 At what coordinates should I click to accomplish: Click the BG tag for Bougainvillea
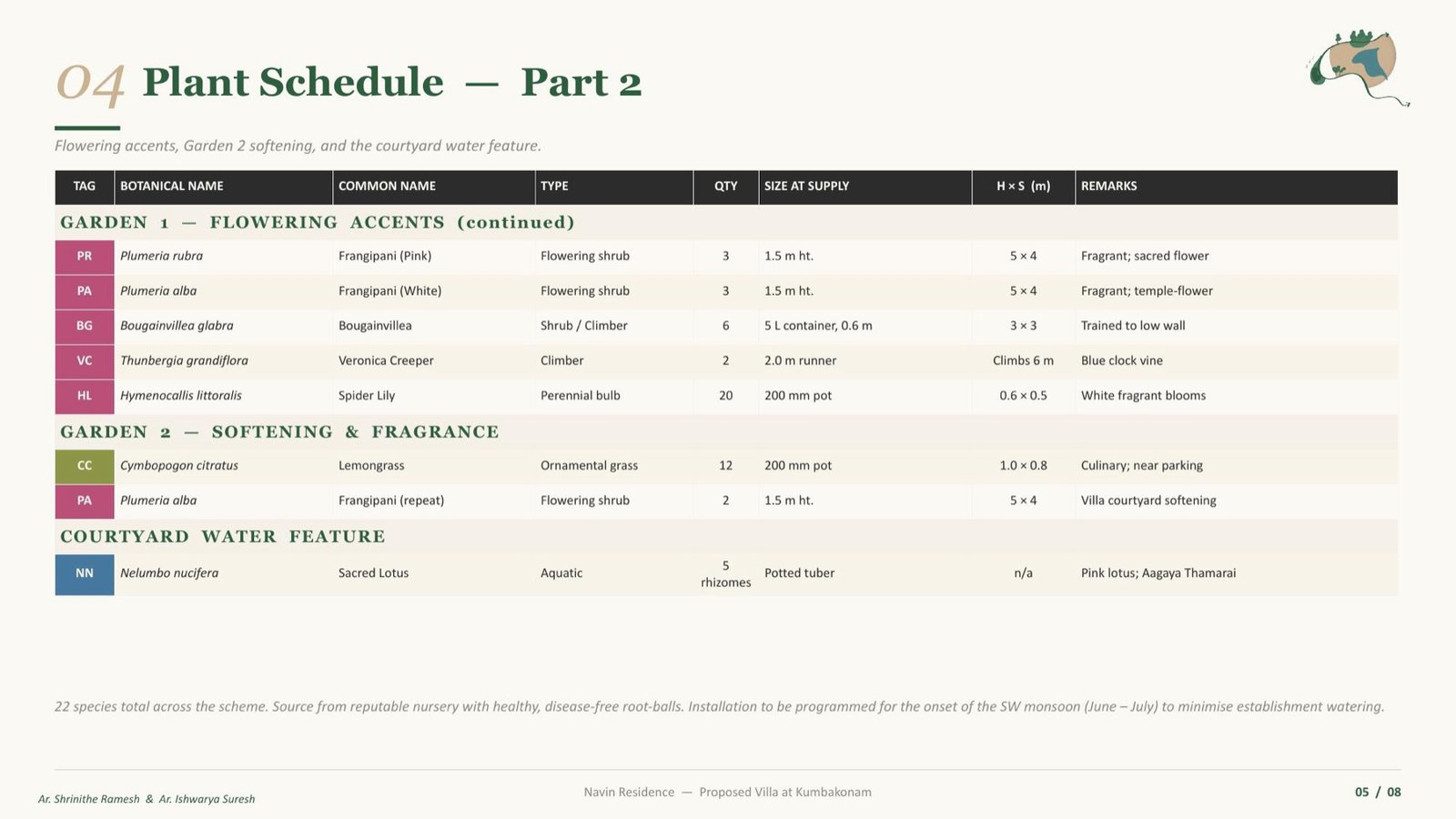(85, 326)
